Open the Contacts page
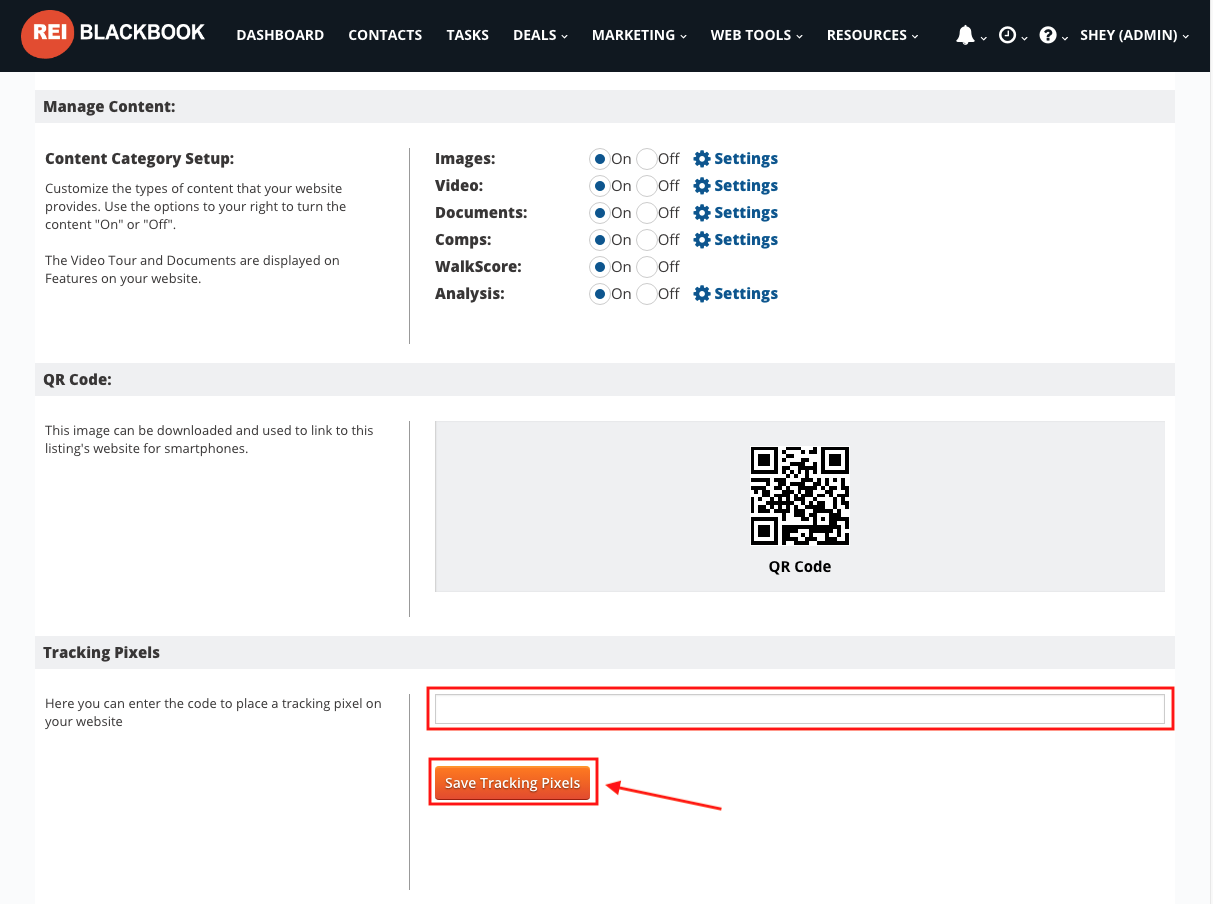The image size is (1213, 904). click(x=385, y=35)
